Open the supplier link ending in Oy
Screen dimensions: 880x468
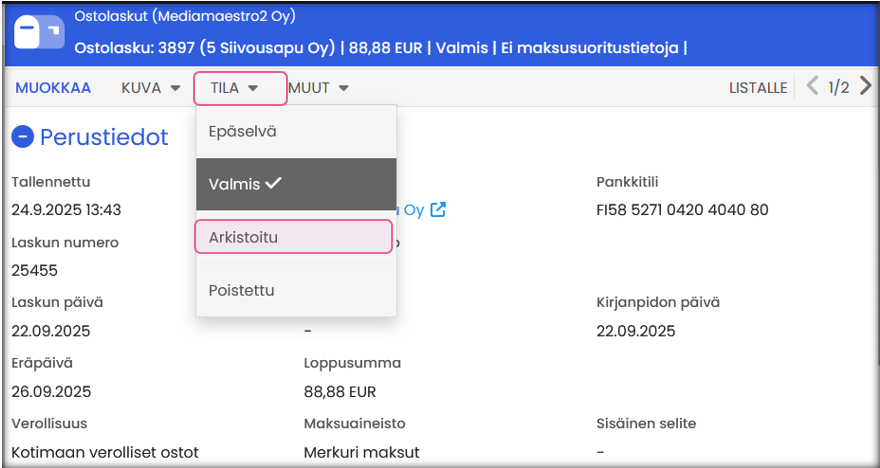point(412,210)
